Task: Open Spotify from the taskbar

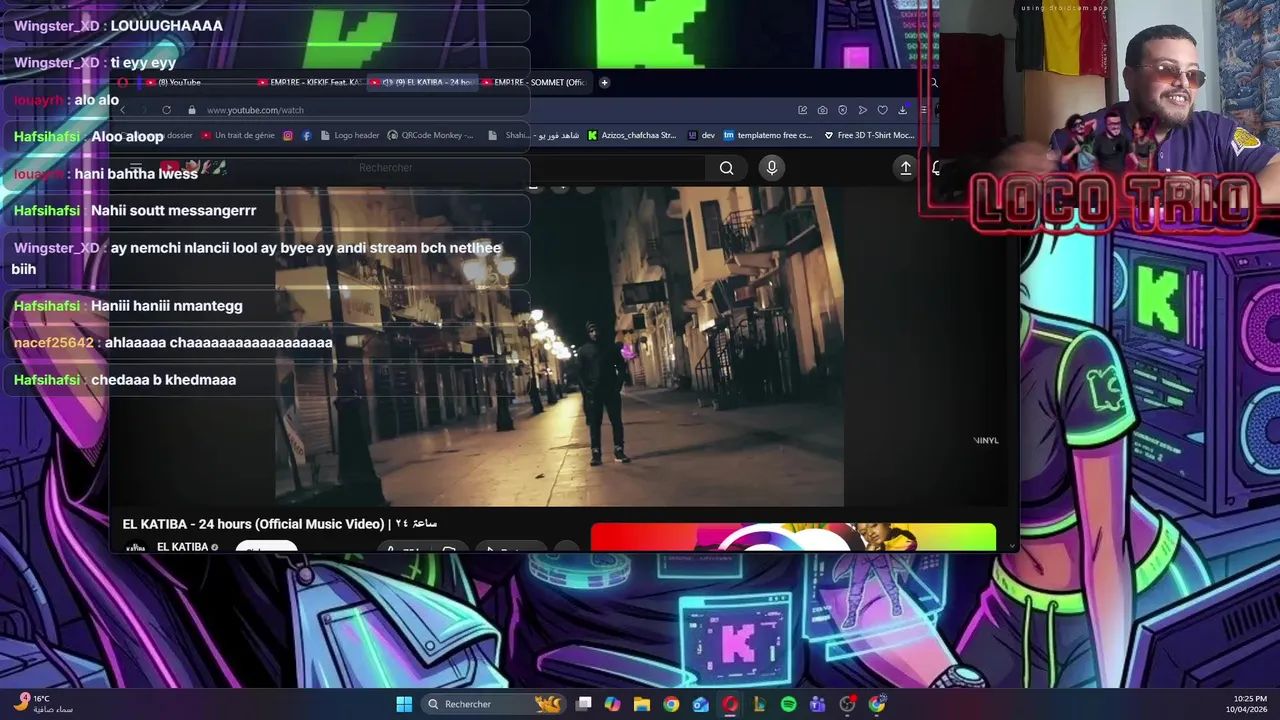Action: [788, 704]
